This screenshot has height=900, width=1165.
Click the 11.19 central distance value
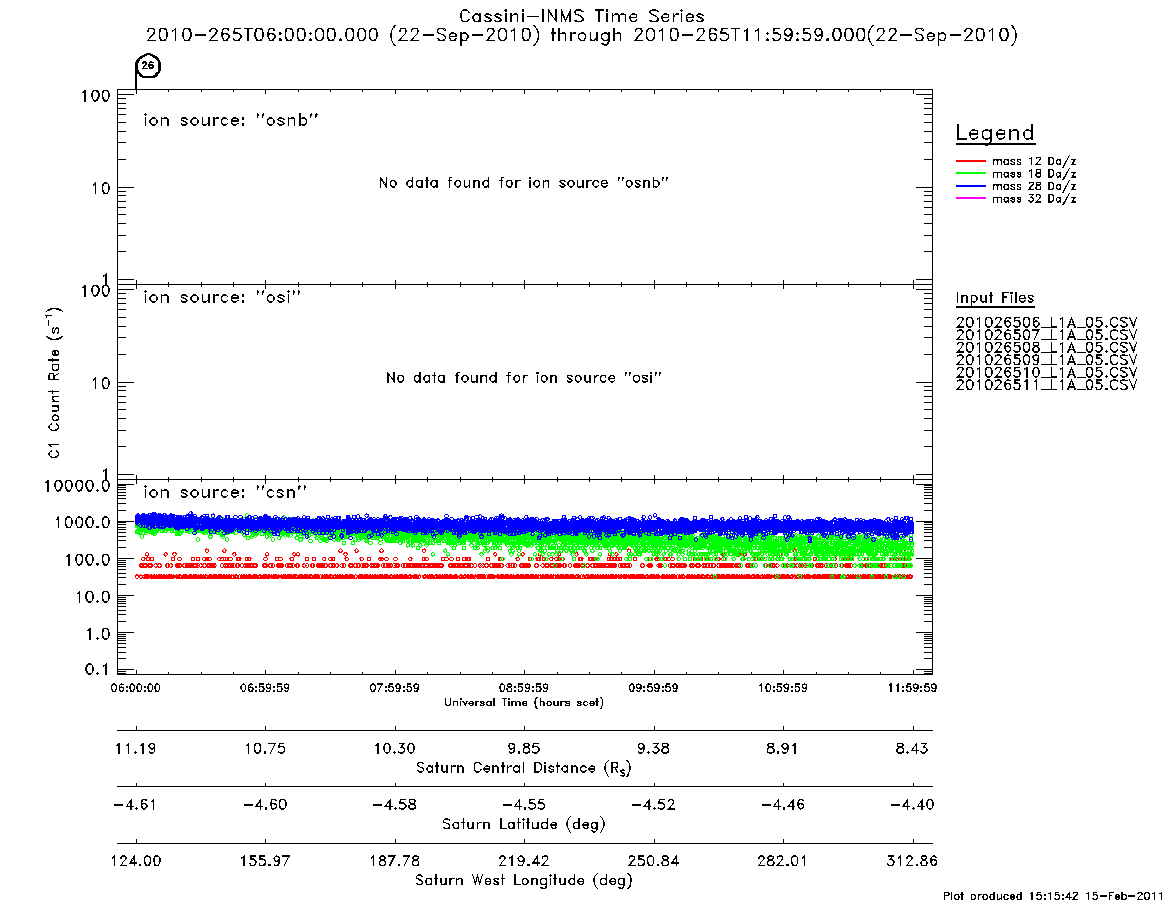(135, 748)
